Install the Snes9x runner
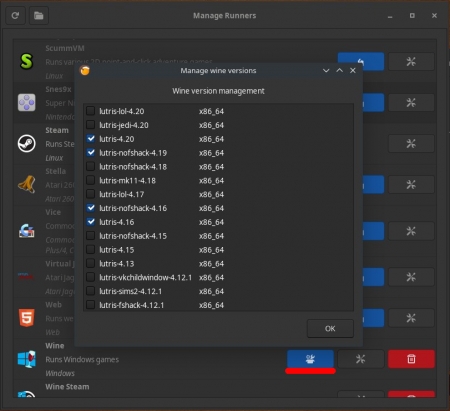The width and height of the screenshot is (450, 411). (373, 103)
